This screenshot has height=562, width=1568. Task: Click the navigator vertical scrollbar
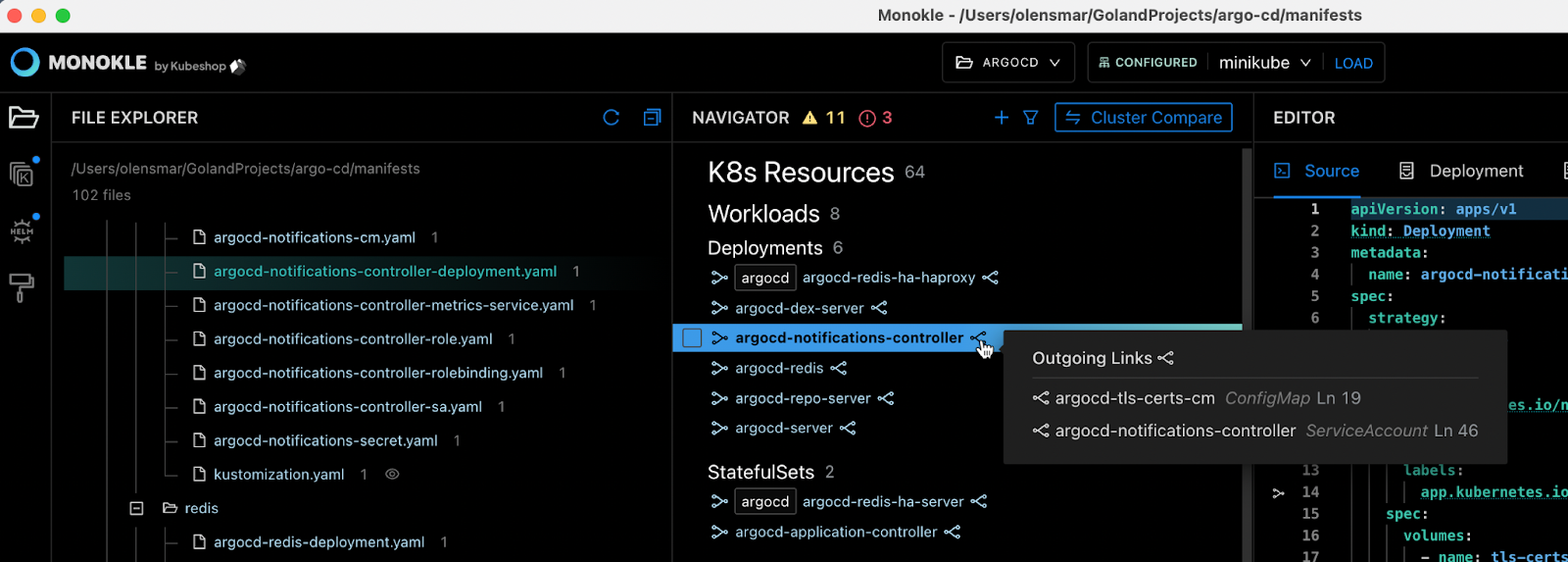coord(1247,353)
